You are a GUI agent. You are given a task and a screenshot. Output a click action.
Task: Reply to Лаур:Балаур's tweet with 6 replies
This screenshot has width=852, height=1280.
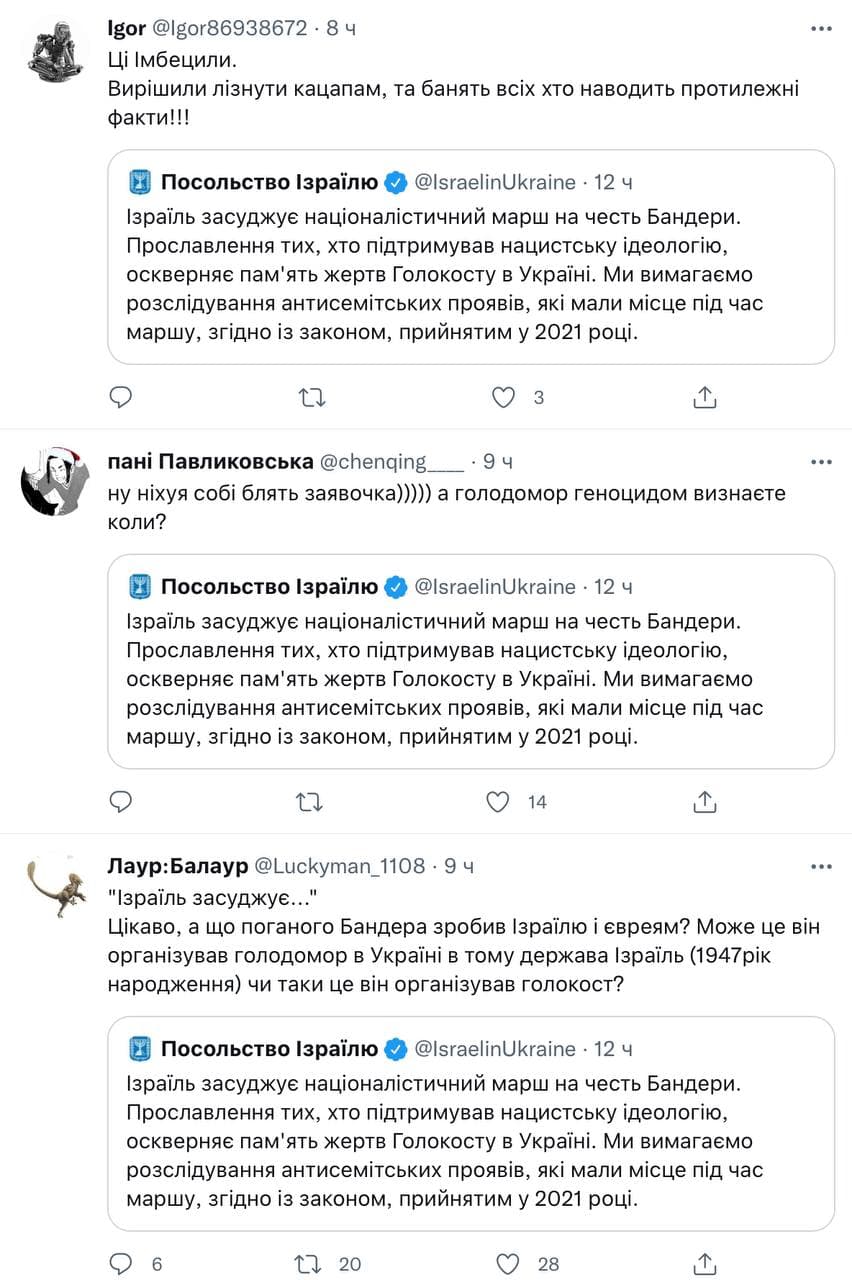(x=120, y=1264)
